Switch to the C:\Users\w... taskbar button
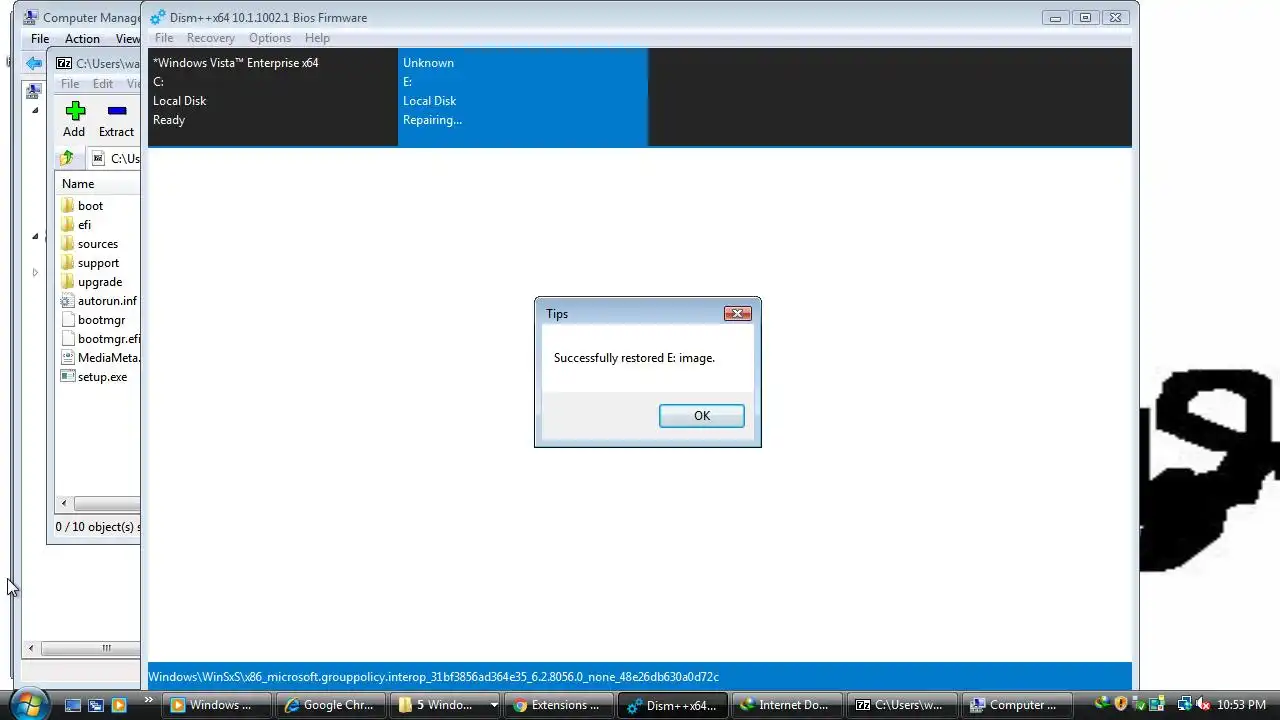This screenshot has width=1280, height=720. (900, 705)
